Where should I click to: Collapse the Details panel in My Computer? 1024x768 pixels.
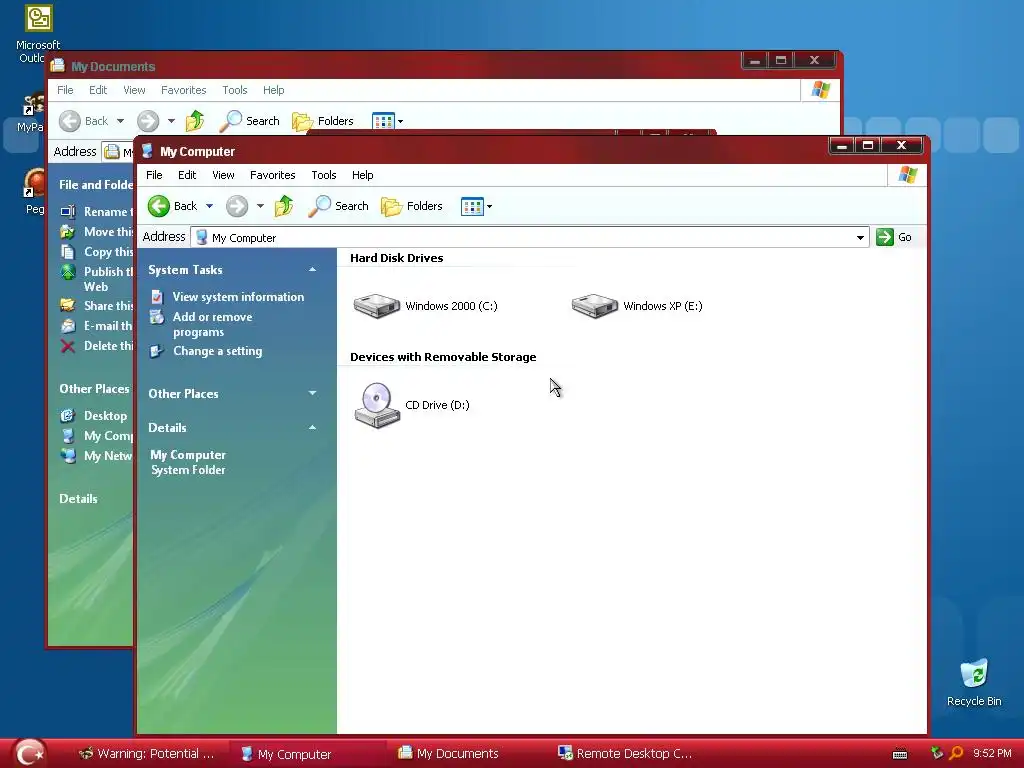(312, 428)
